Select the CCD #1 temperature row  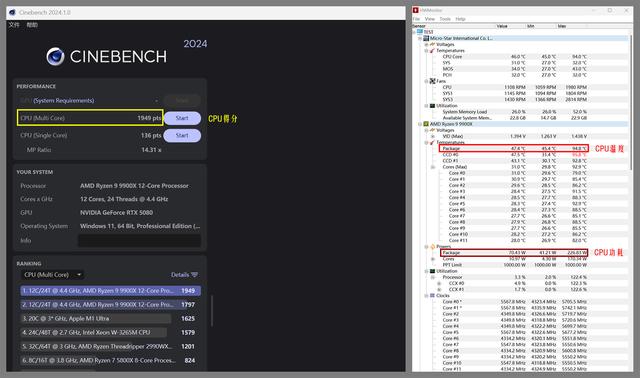535,161
